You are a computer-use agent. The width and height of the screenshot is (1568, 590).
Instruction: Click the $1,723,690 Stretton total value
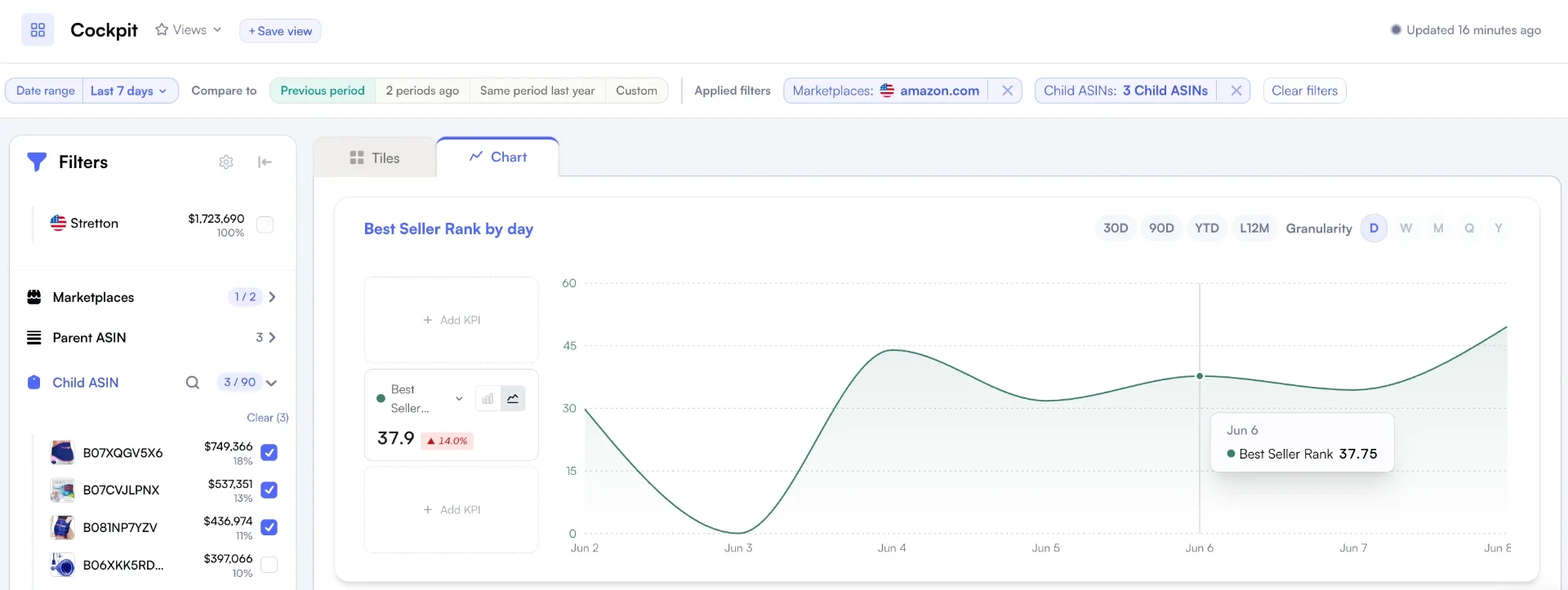coord(216,219)
